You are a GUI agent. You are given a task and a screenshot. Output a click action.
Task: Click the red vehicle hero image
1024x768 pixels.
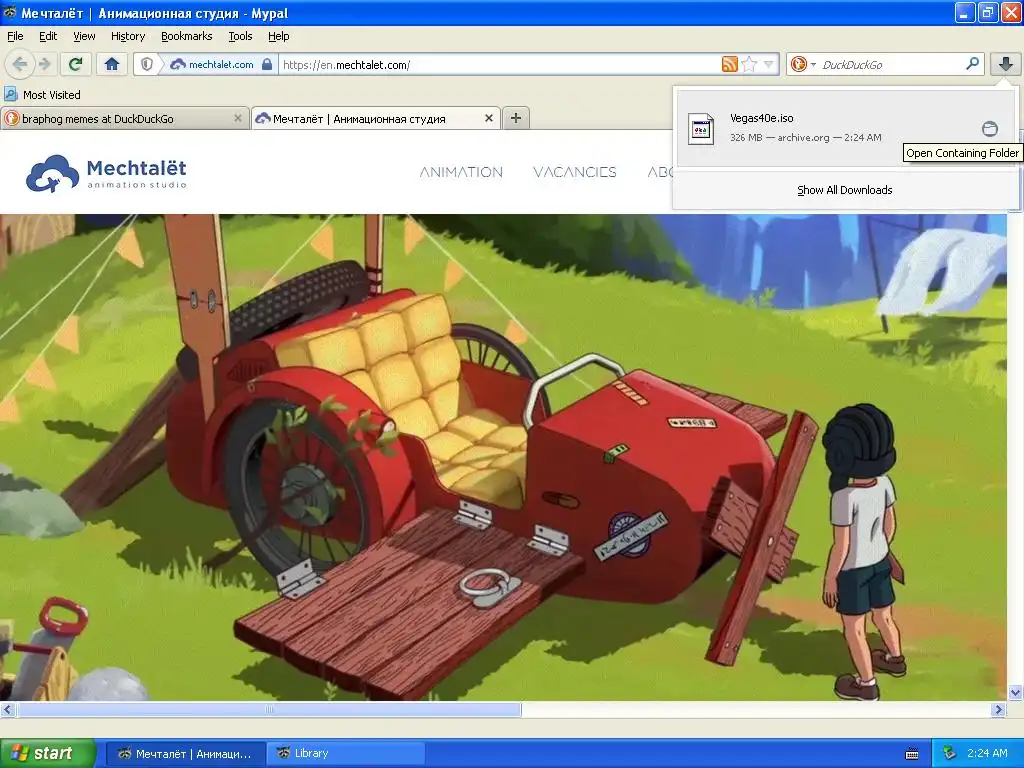pos(503,457)
